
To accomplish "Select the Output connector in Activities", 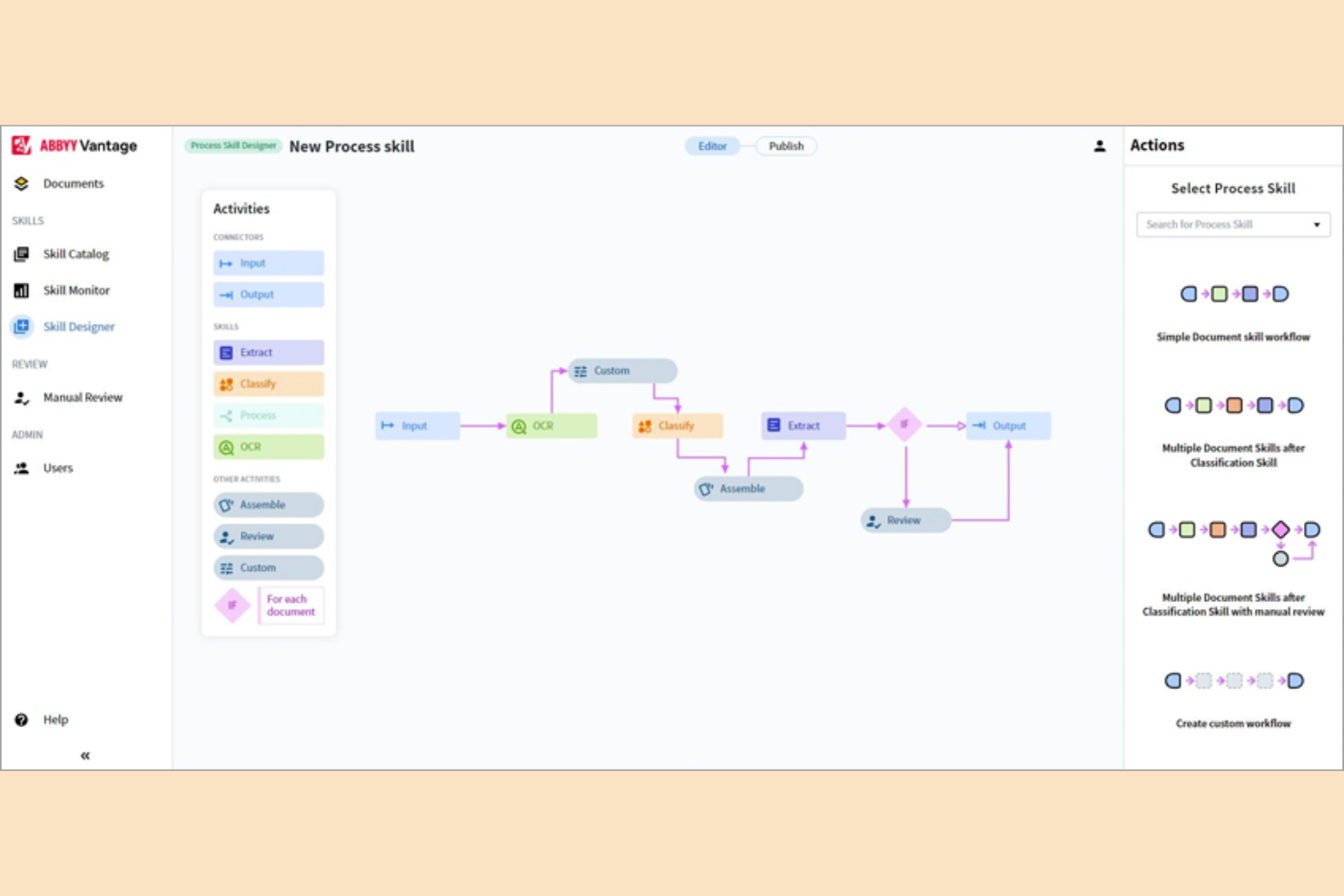I will (267, 294).
